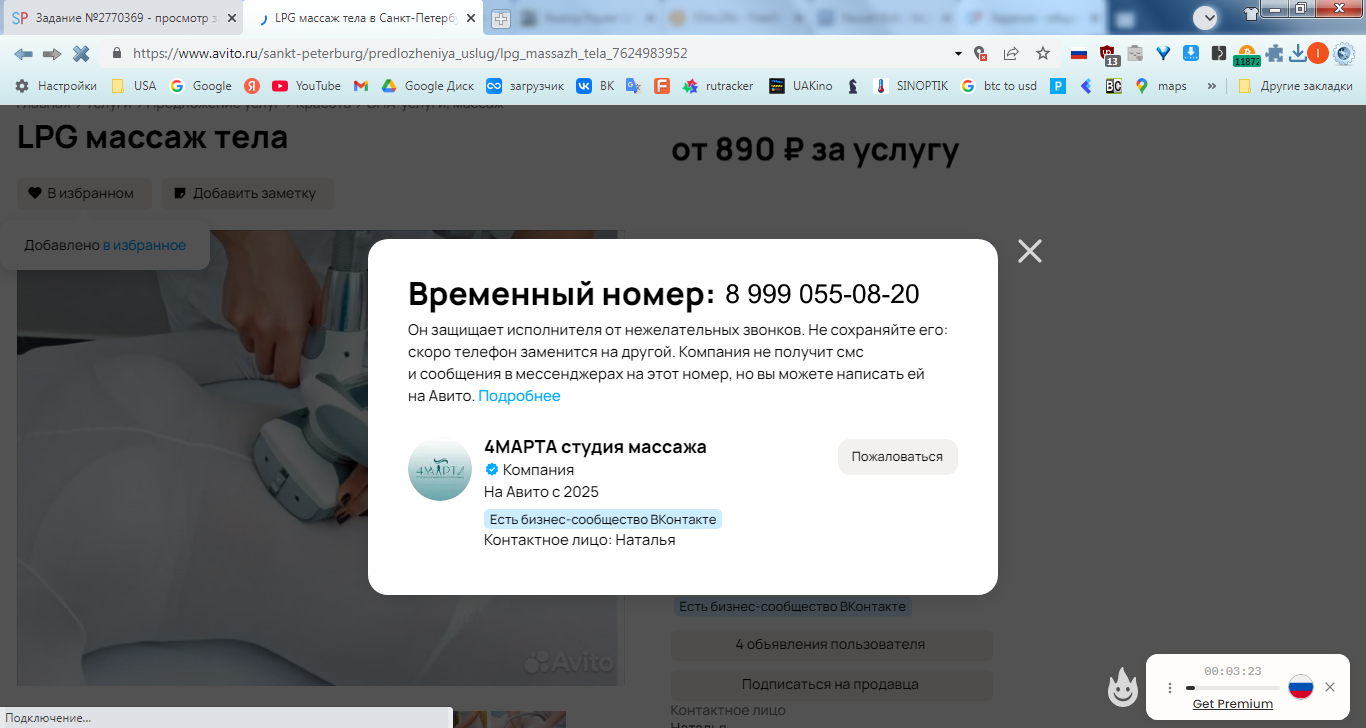The image size is (1366, 728).
Task: Open the maps bookmark
Action: tap(1161, 86)
